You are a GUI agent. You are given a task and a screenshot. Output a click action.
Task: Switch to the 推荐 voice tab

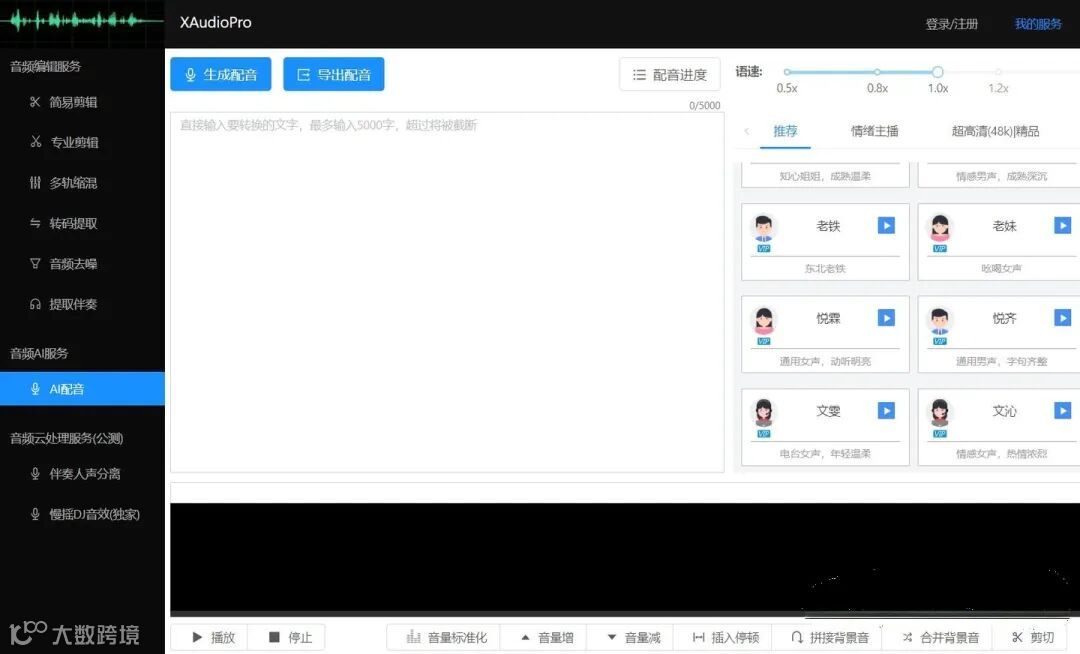pyautogui.click(x=785, y=131)
